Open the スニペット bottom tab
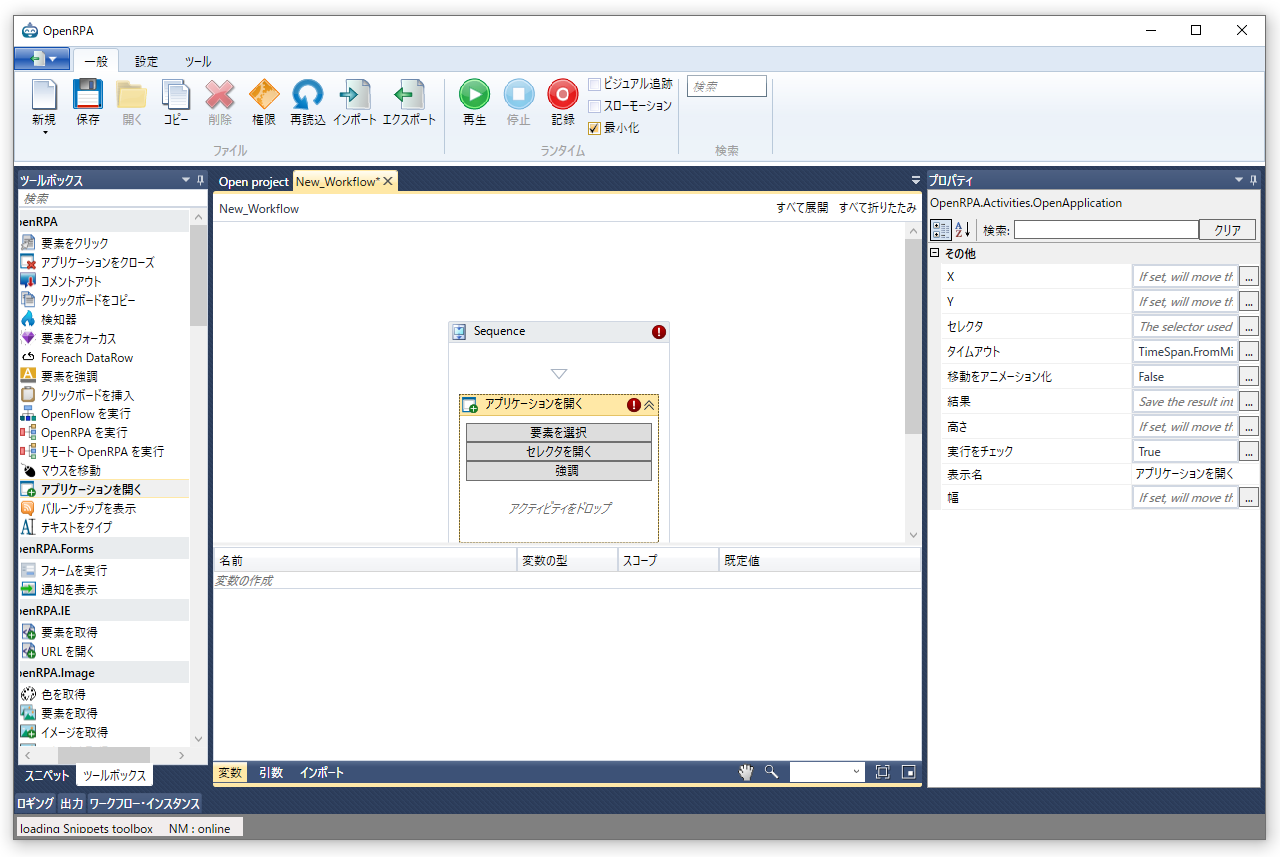 47,775
